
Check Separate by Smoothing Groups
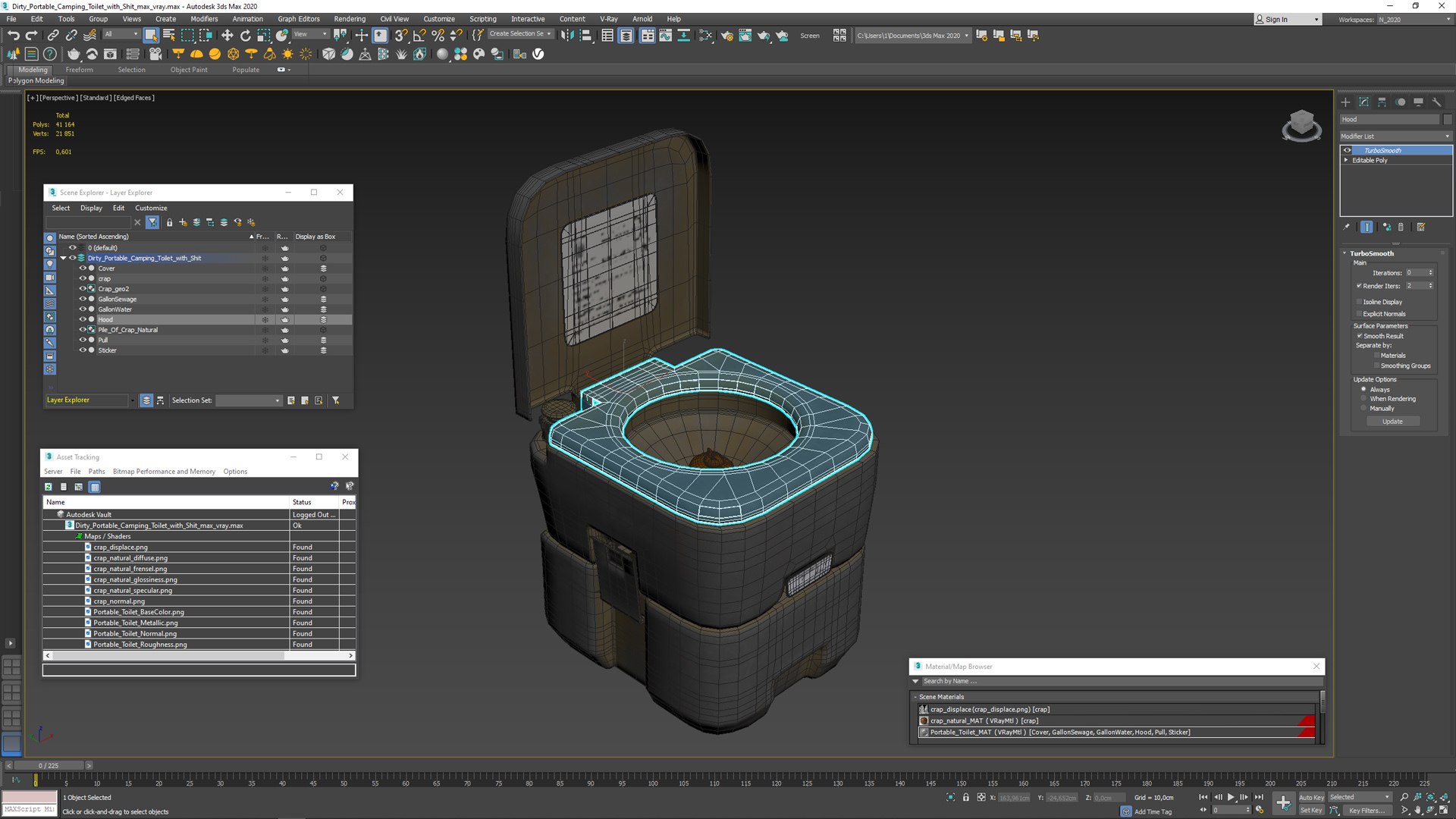point(1376,366)
